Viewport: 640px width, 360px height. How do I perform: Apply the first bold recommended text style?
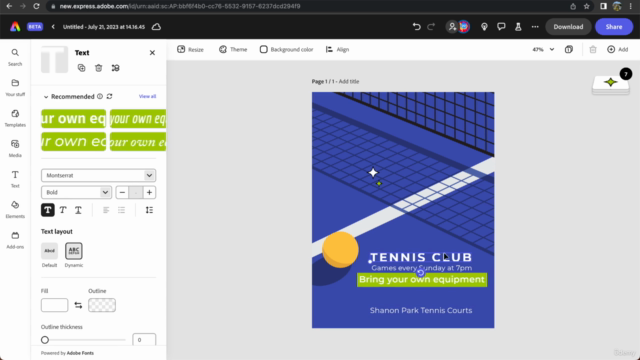point(73,118)
